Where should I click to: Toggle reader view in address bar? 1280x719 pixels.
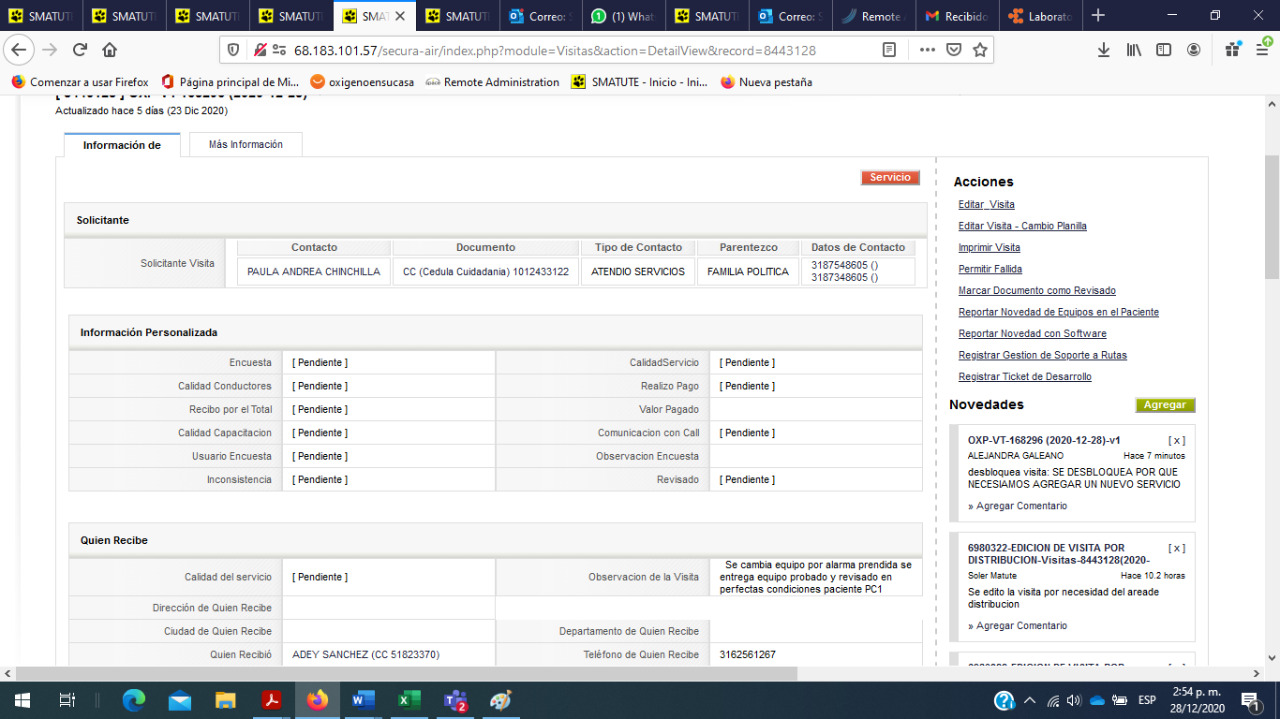[x=889, y=50]
